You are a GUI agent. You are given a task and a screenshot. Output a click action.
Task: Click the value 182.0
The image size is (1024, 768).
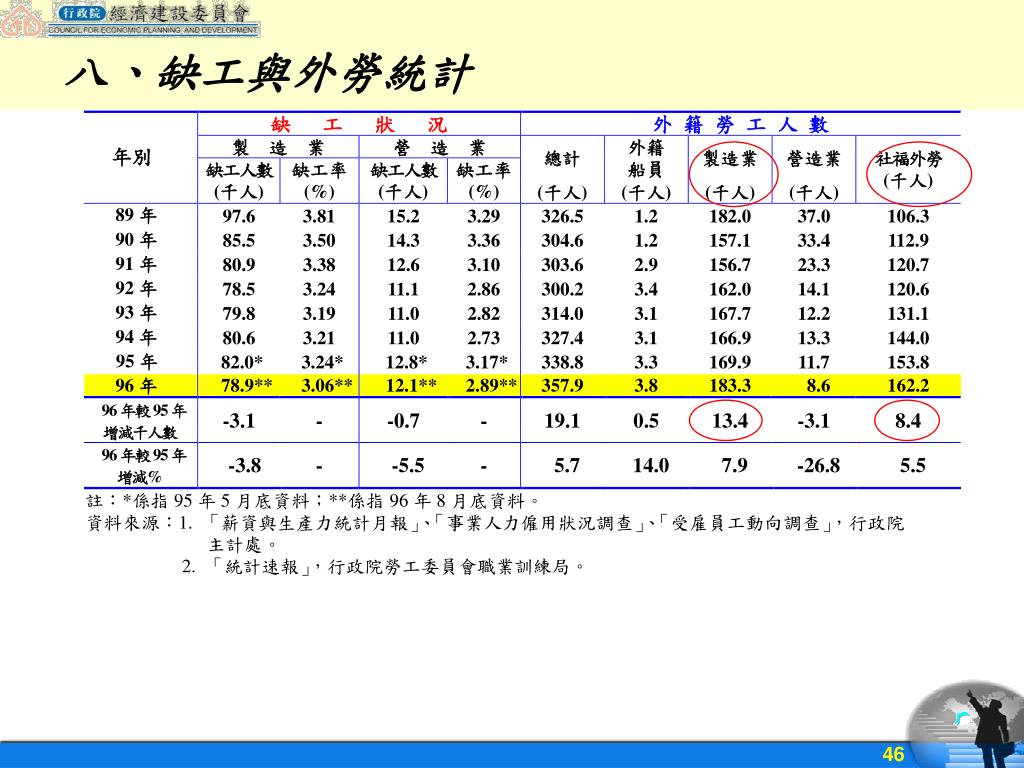730,216
